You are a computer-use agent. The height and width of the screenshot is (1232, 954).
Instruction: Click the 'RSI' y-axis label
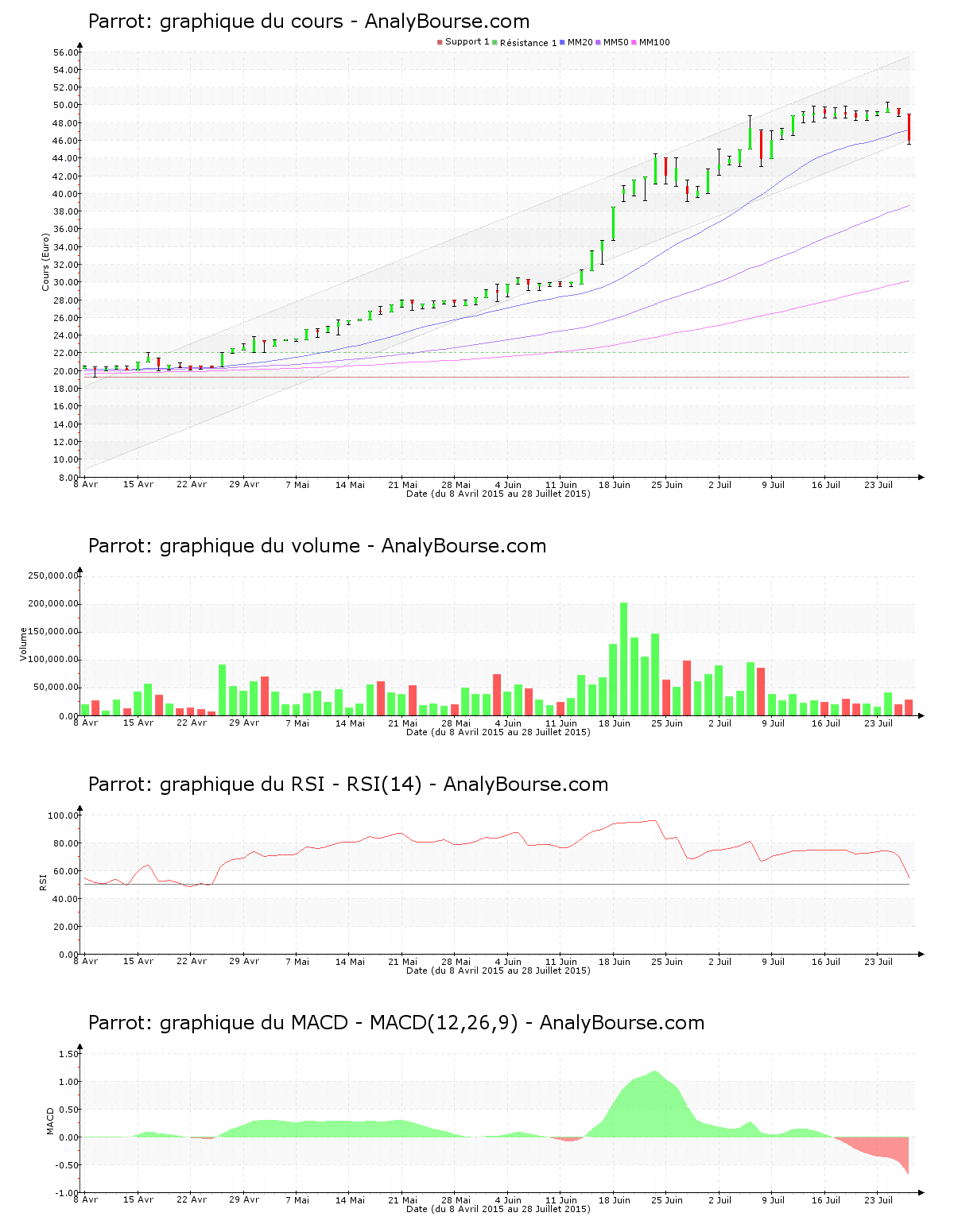(x=43, y=881)
